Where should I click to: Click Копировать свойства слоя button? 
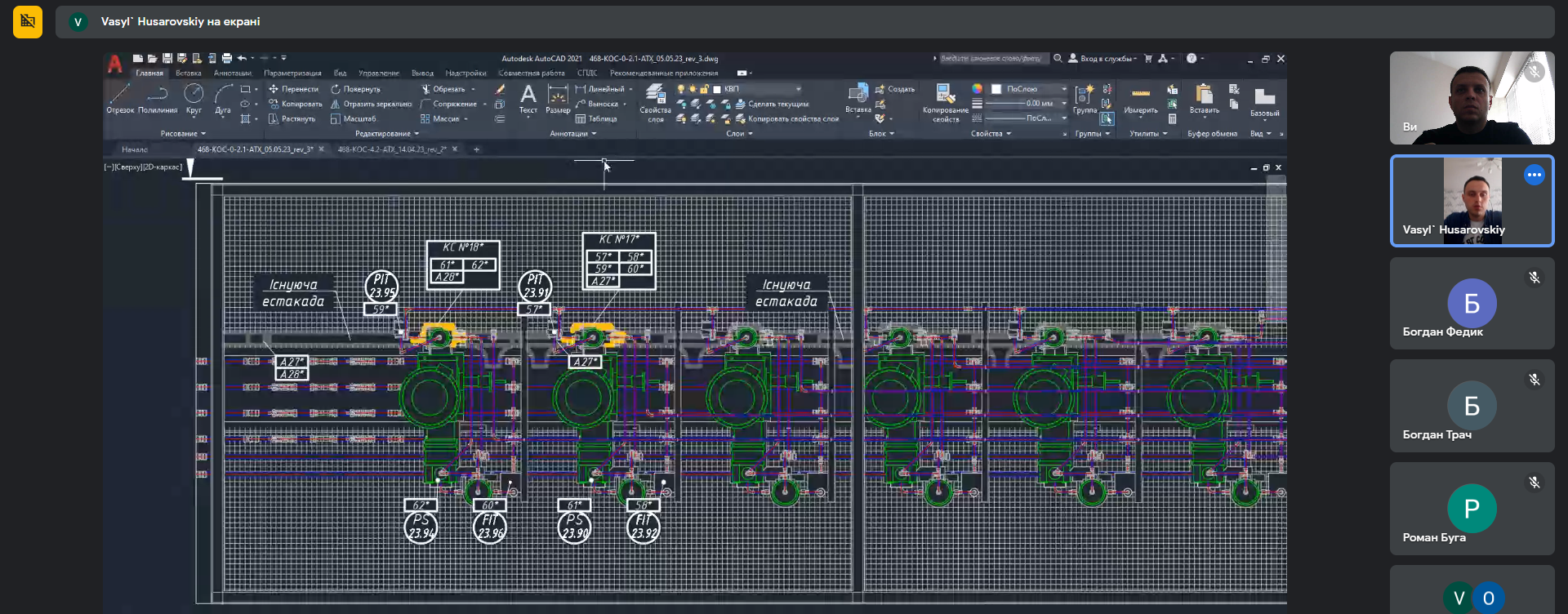pyautogui.click(x=786, y=118)
